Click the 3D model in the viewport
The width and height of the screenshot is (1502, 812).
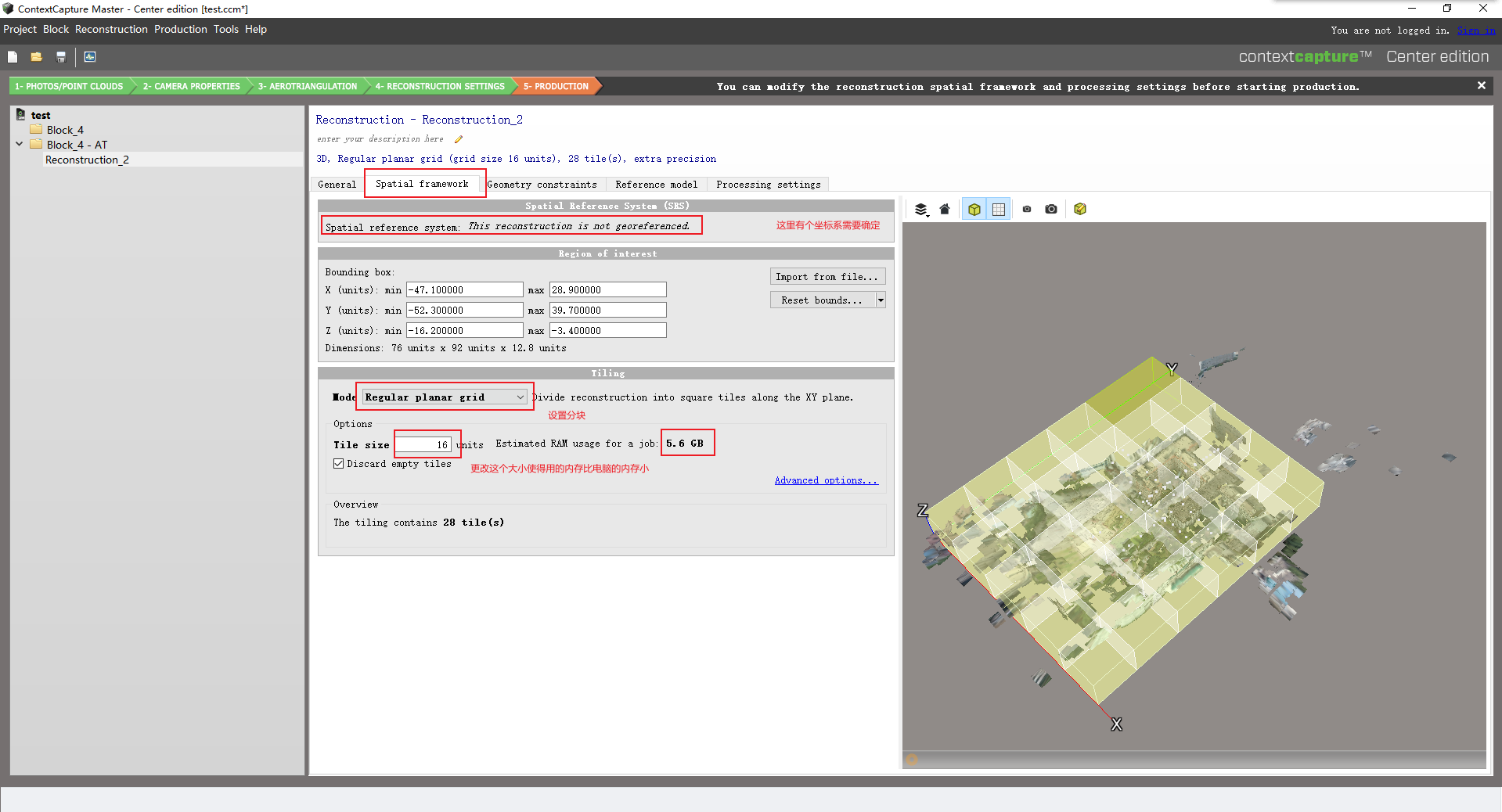1125,532
